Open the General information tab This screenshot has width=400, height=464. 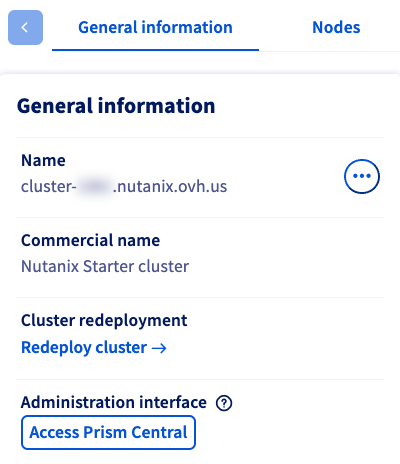click(155, 27)
